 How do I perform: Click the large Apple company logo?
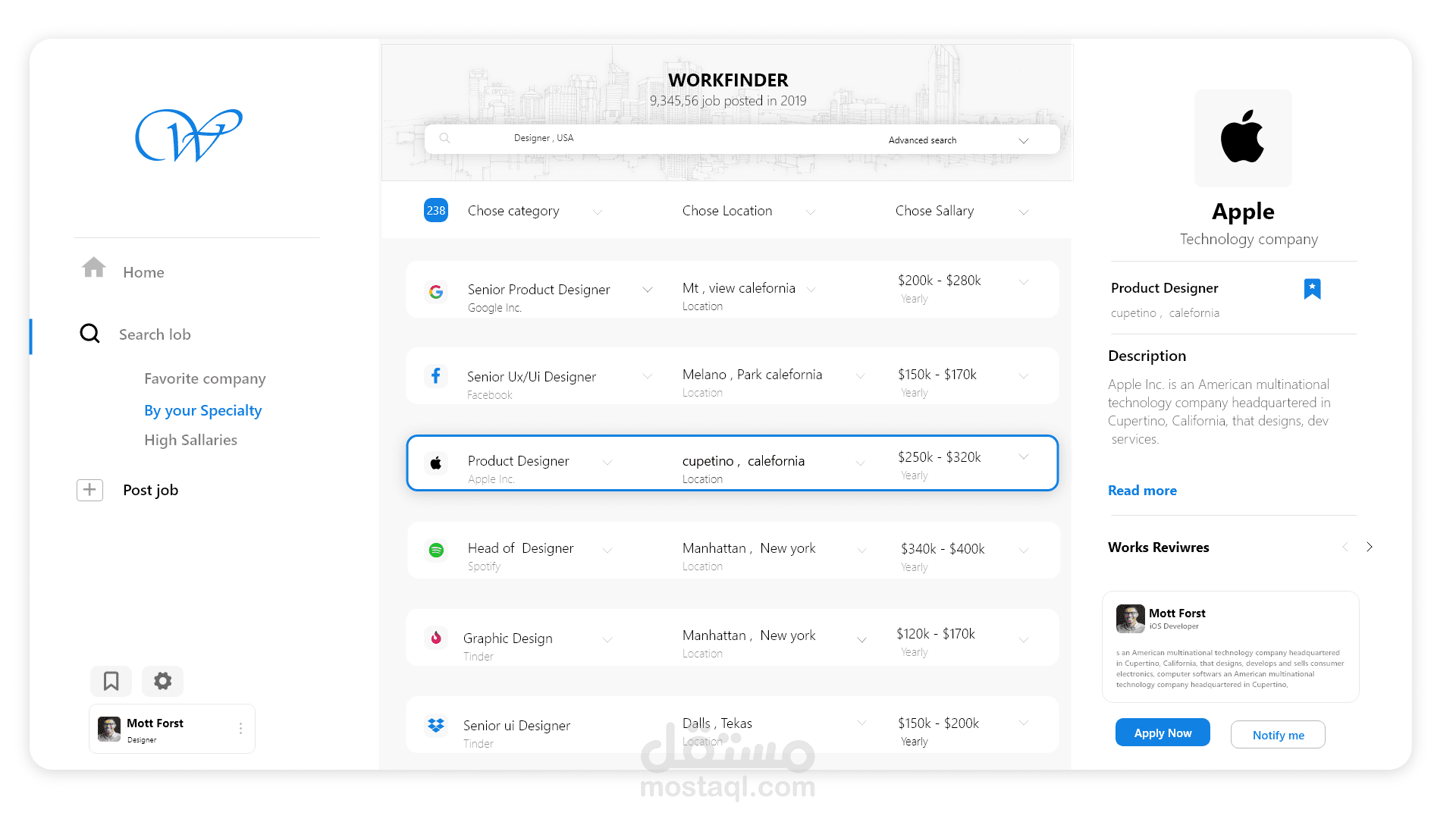point(1243,137)
